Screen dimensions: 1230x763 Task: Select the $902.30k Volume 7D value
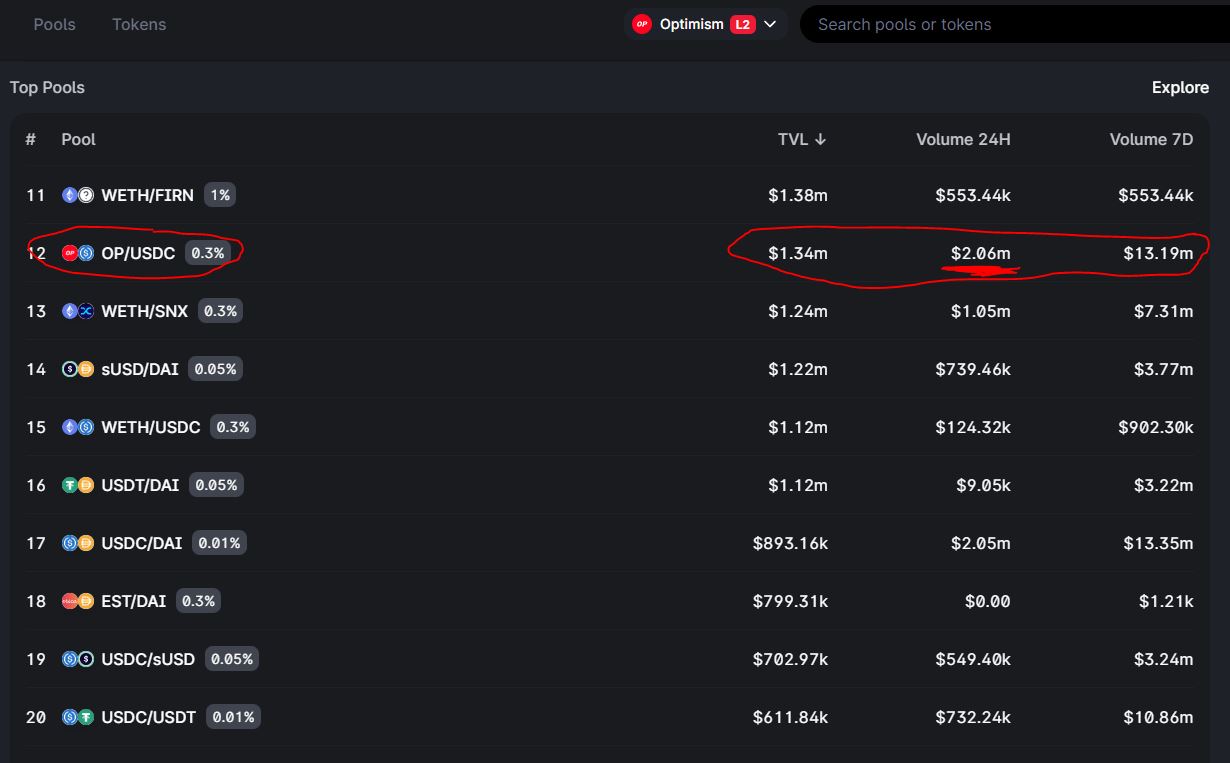pos(1156,427)
